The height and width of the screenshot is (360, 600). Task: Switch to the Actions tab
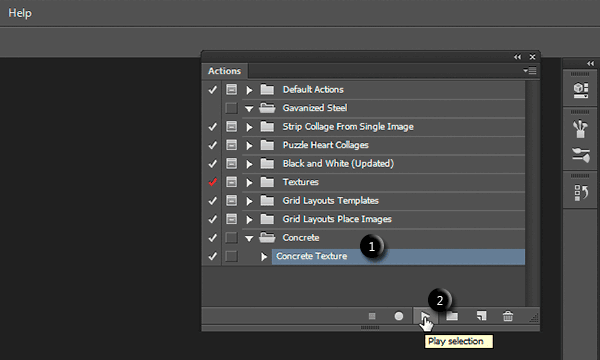[x=224, y=71]
